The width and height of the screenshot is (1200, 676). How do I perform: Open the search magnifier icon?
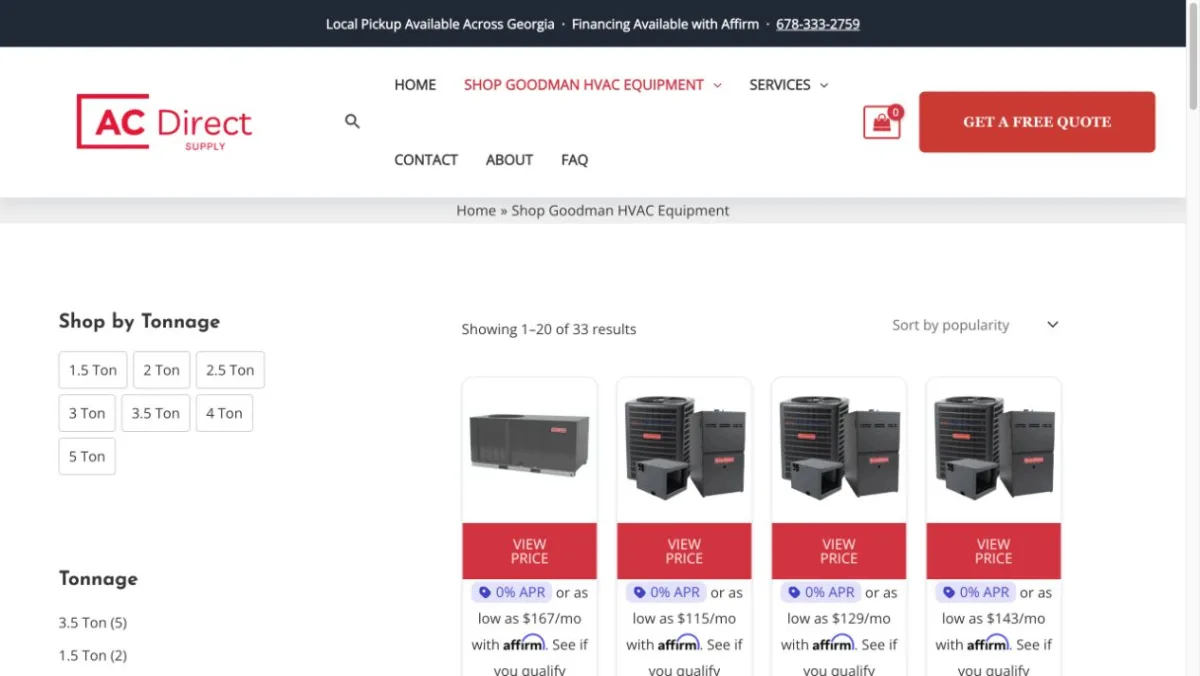pos(352,121)
